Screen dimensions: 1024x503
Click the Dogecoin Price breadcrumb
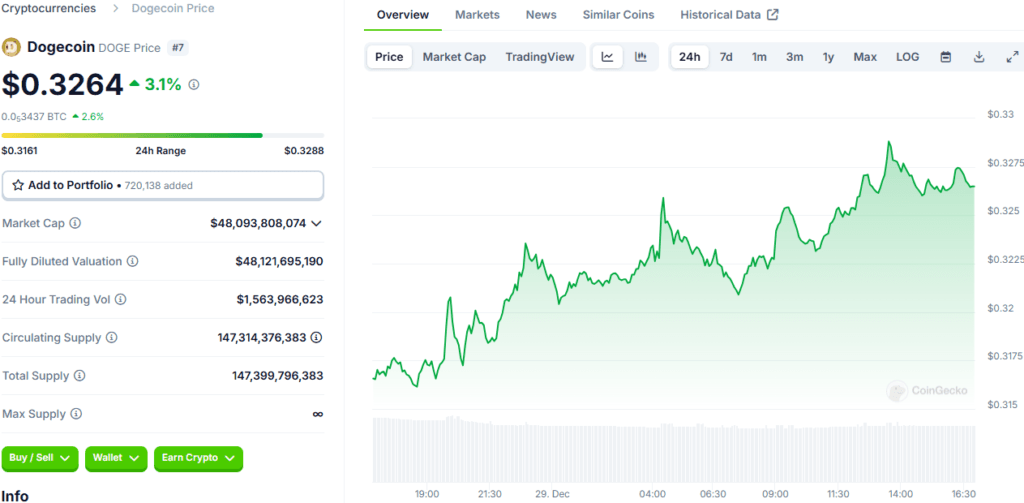pos(173,8)
